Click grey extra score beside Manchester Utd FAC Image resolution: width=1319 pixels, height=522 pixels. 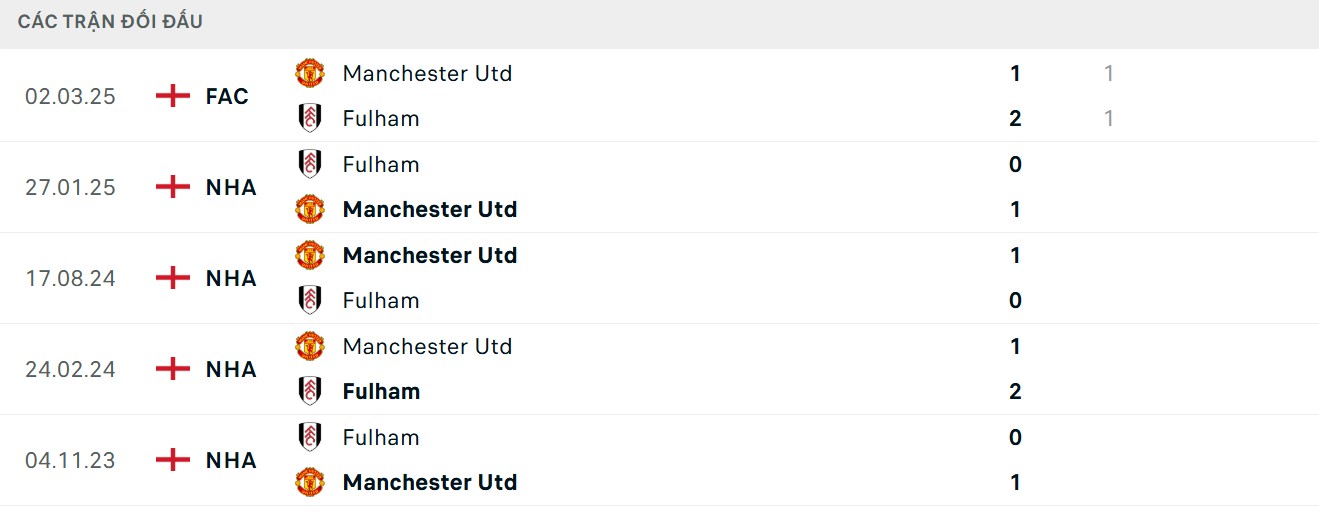point(1109,73)
